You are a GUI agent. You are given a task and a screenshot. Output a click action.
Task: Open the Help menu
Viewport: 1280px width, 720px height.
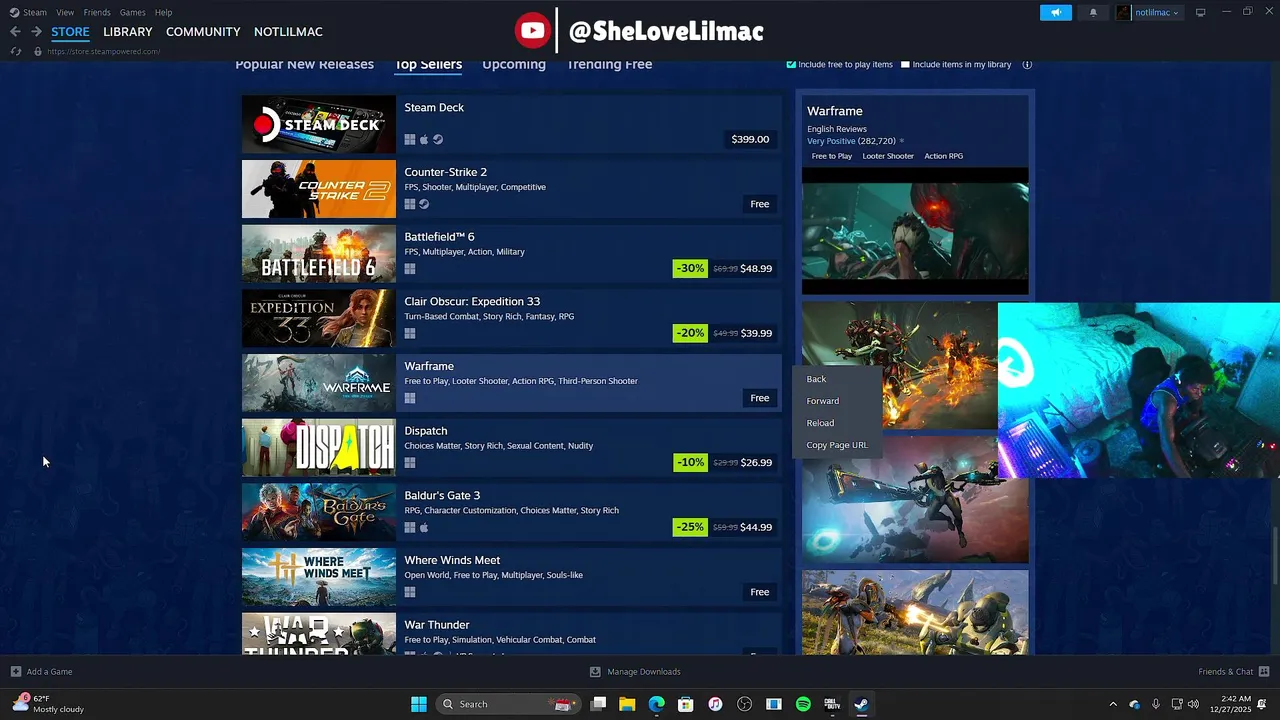[x=163, y=12]
